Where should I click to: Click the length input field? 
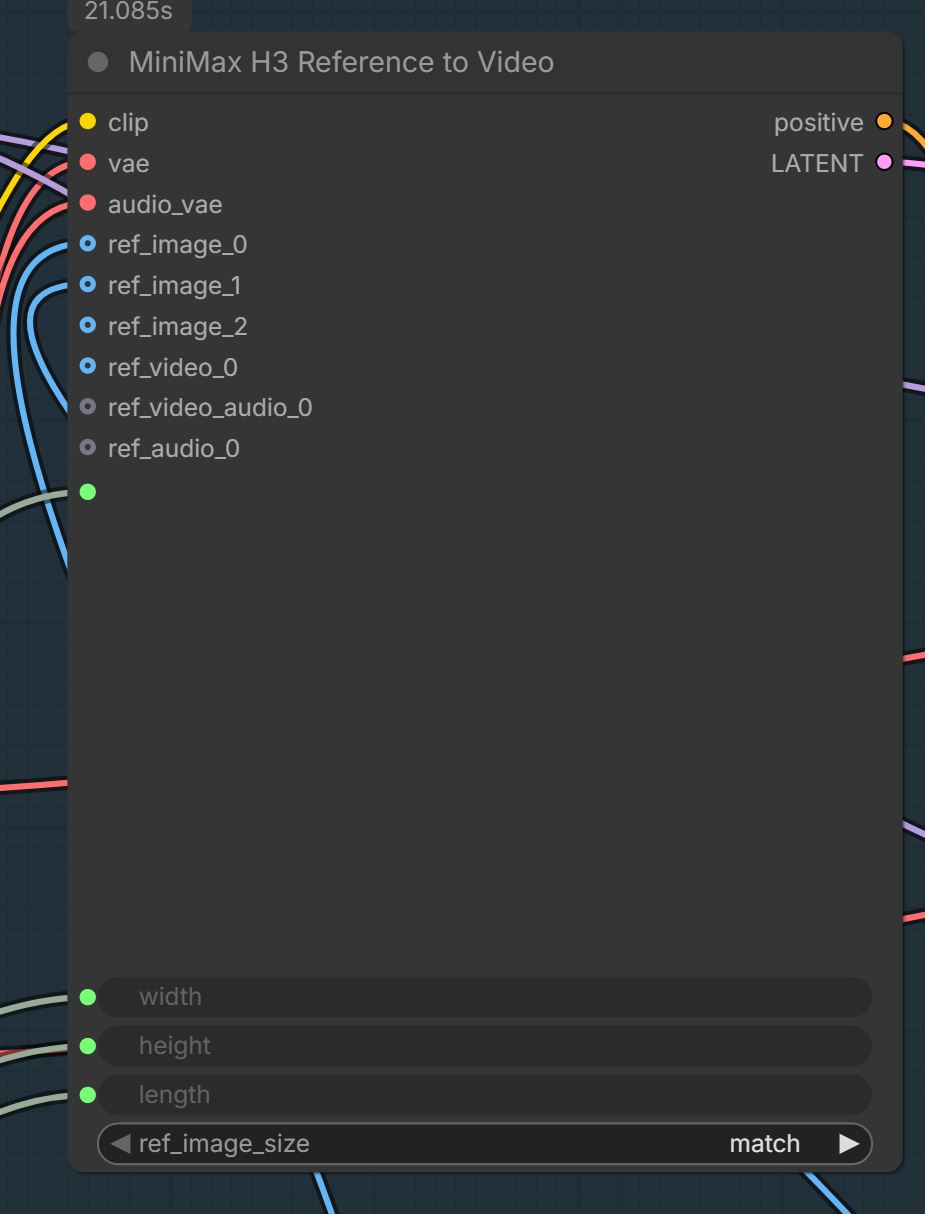pyautogui.click(x=485, y=1095)
